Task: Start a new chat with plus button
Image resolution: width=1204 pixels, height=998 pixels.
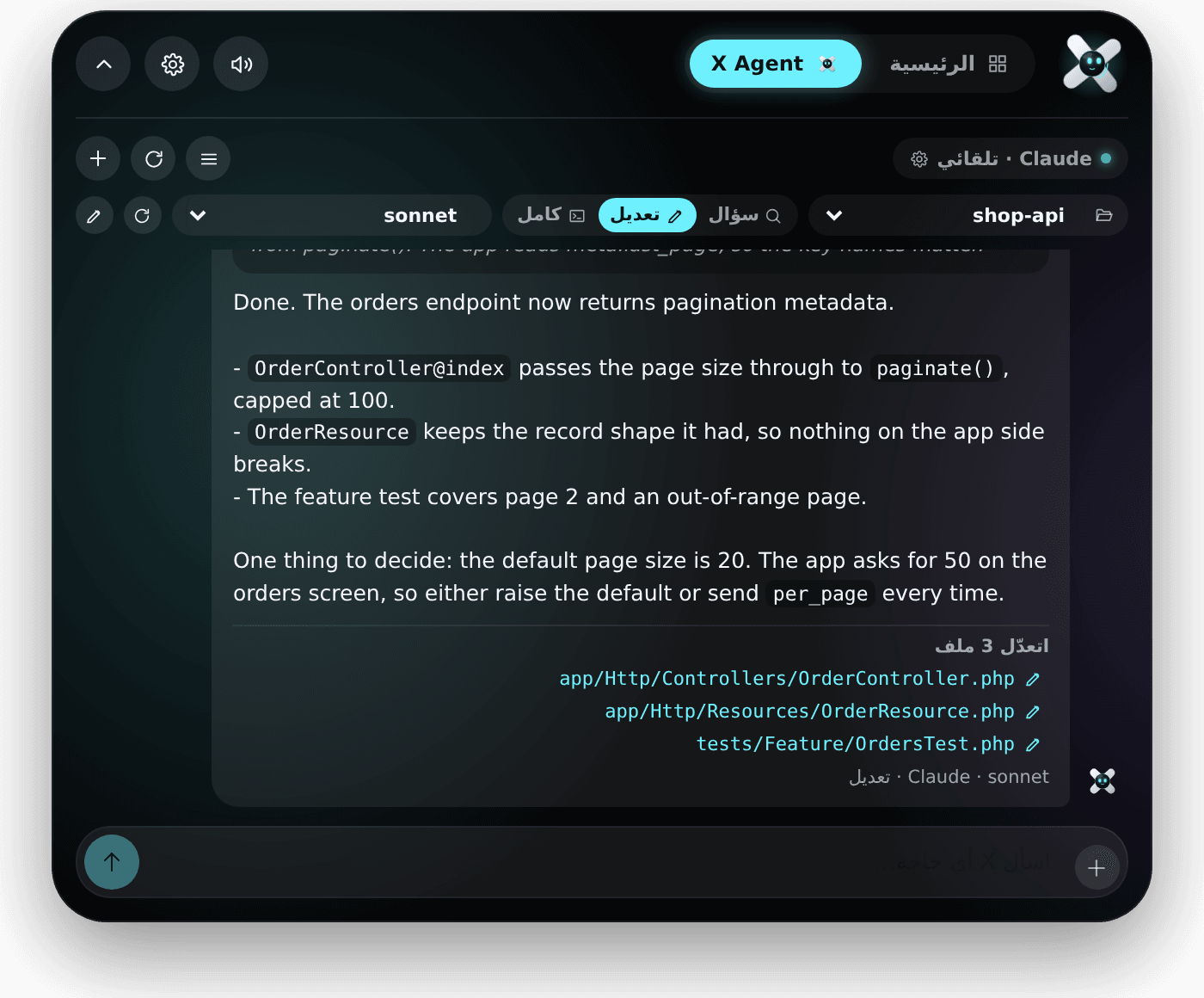Action: tap(98, 158)
